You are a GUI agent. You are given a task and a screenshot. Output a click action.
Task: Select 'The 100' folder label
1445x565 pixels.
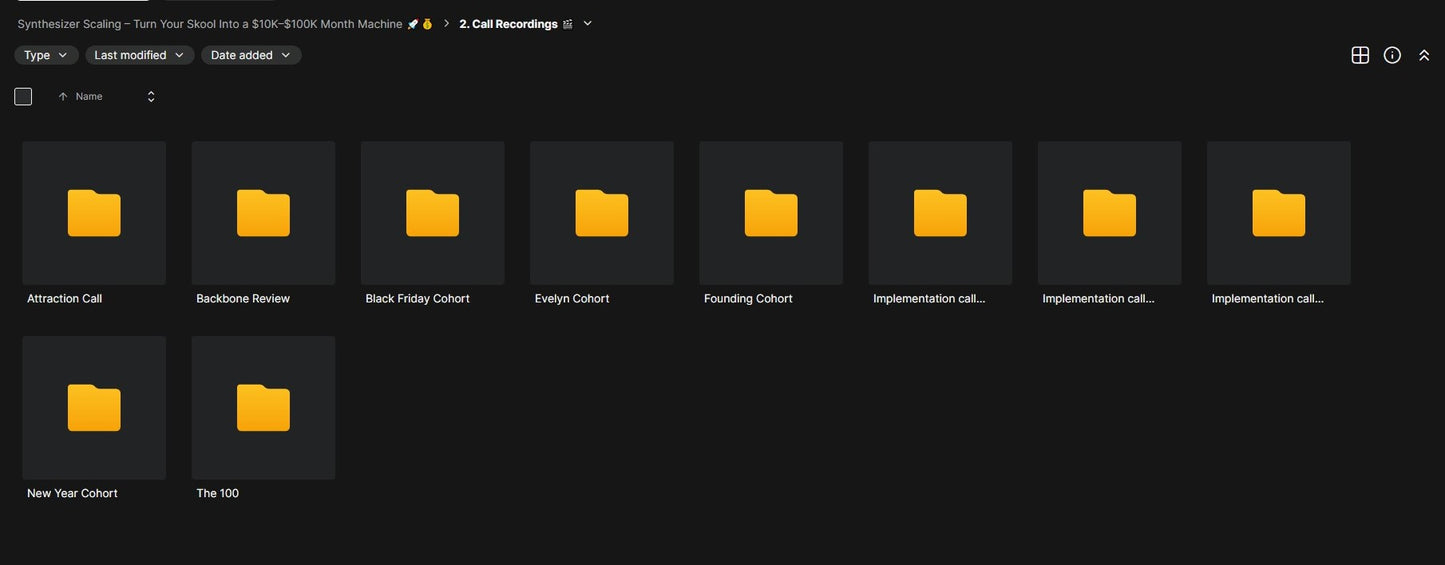coord(217,493)
